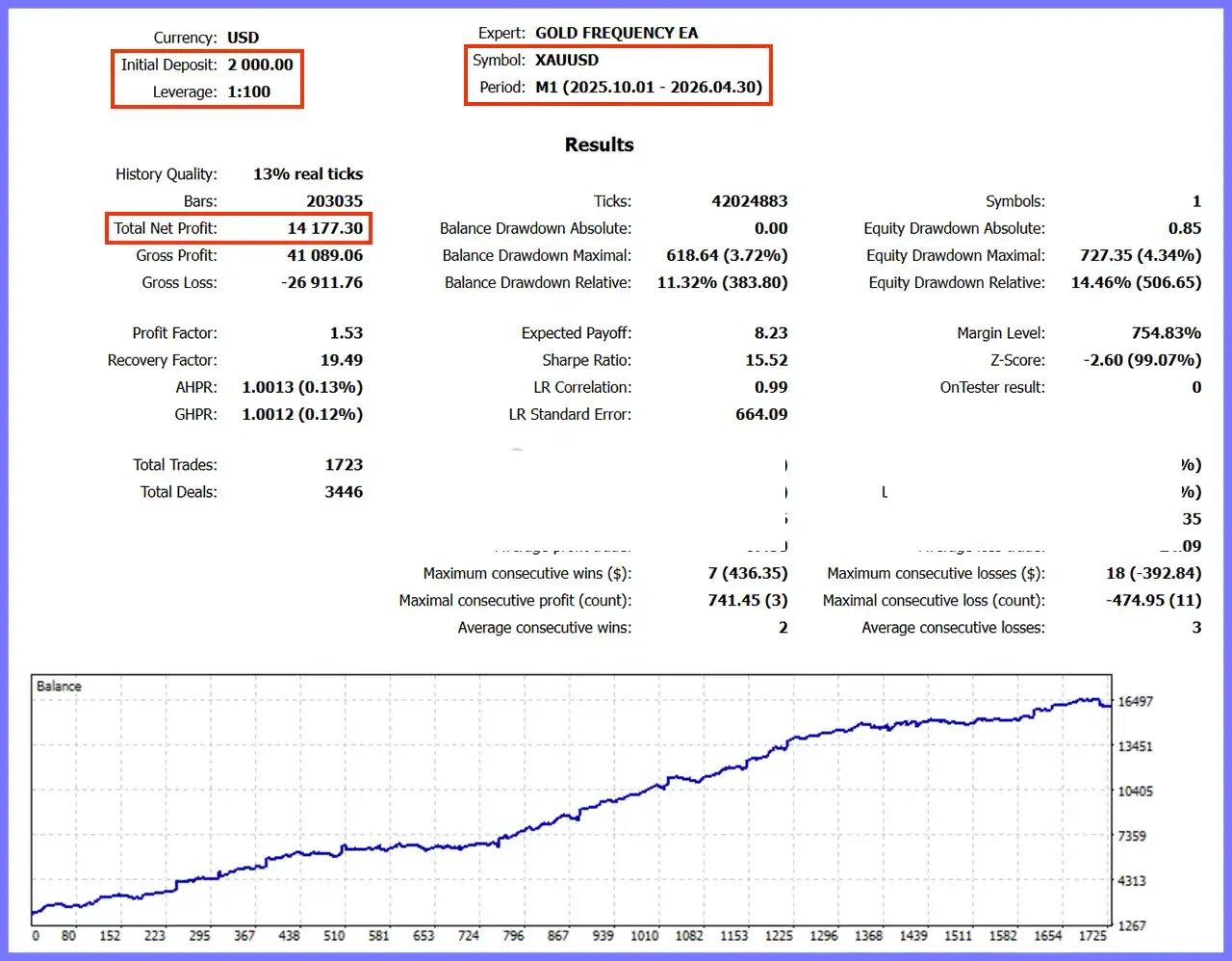Click the Bars value 203035

[335, 201]
